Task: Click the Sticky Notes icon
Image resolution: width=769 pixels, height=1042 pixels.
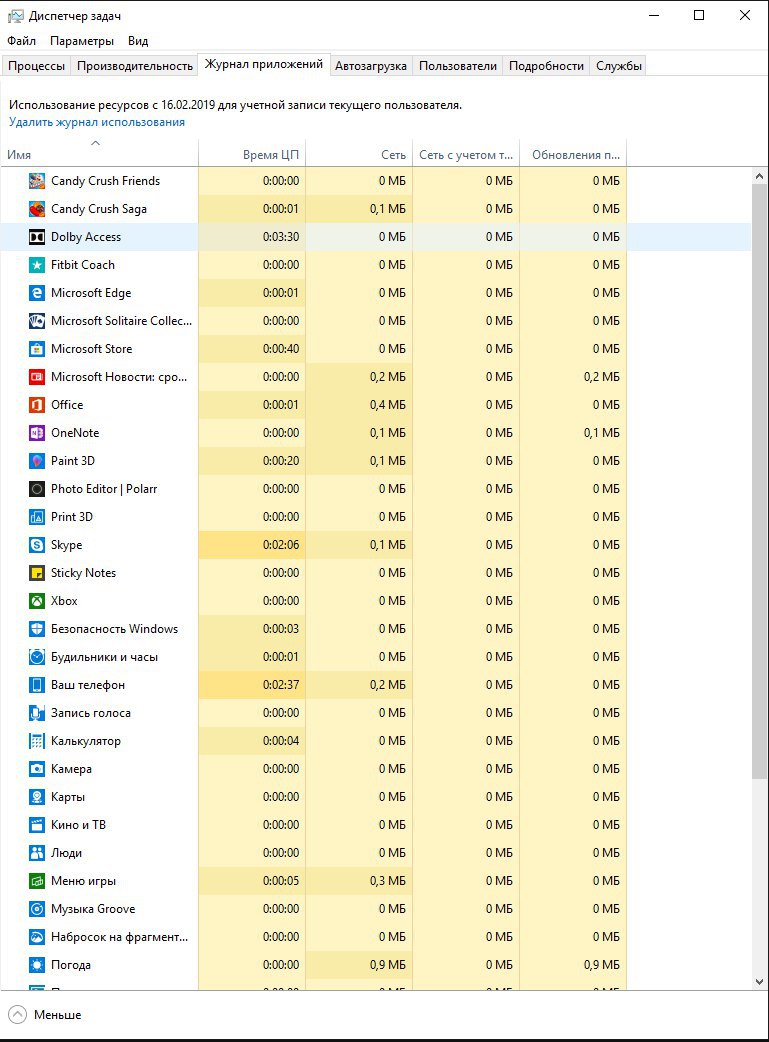Action: tap(37, 573)
